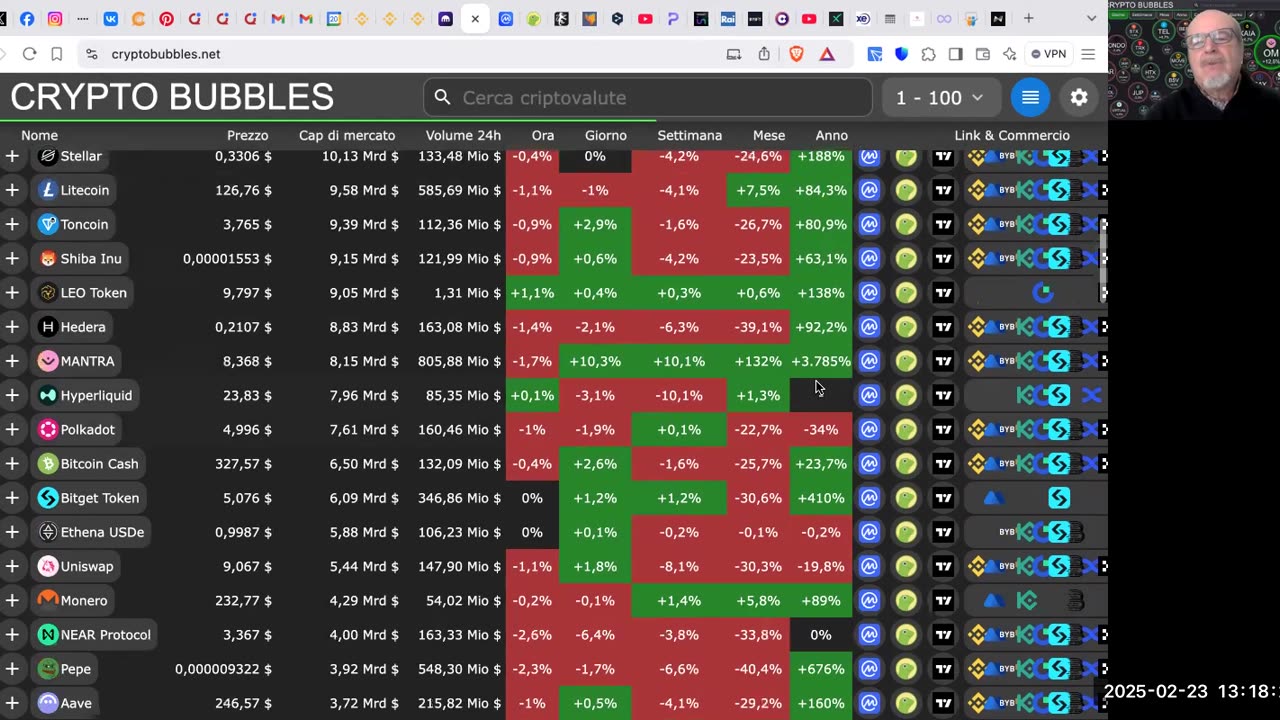Expand the Polkadot row plus button
1280x720 pixels.
[x=12, y=429]
